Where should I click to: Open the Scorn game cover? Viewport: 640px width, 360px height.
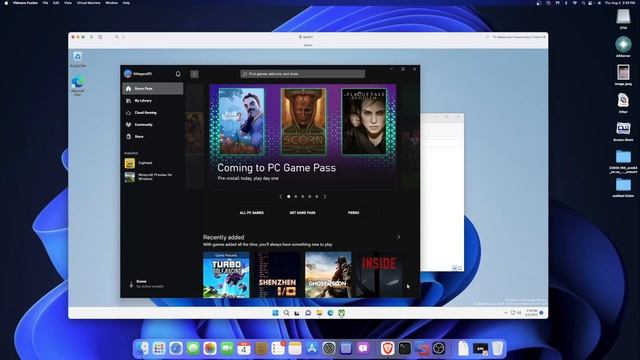303,121
